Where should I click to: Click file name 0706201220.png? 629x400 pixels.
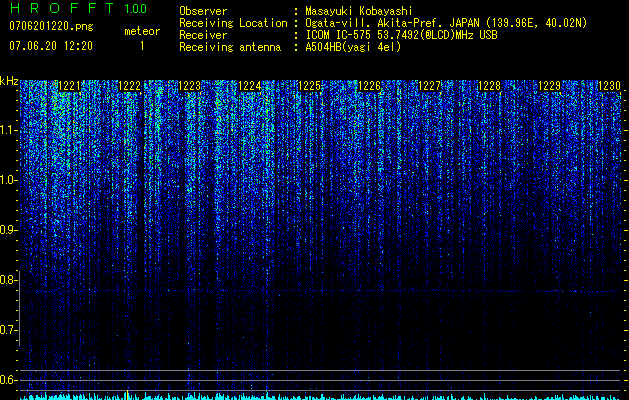(x=51, y=27)
